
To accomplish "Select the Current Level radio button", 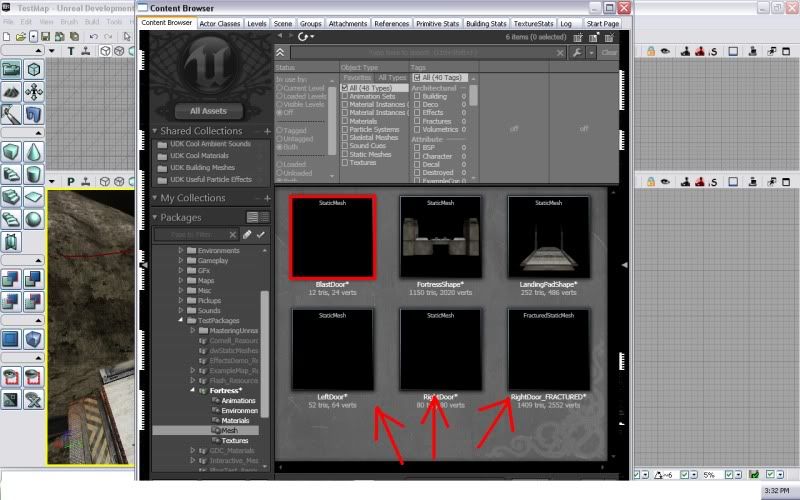I will [279, 88].
